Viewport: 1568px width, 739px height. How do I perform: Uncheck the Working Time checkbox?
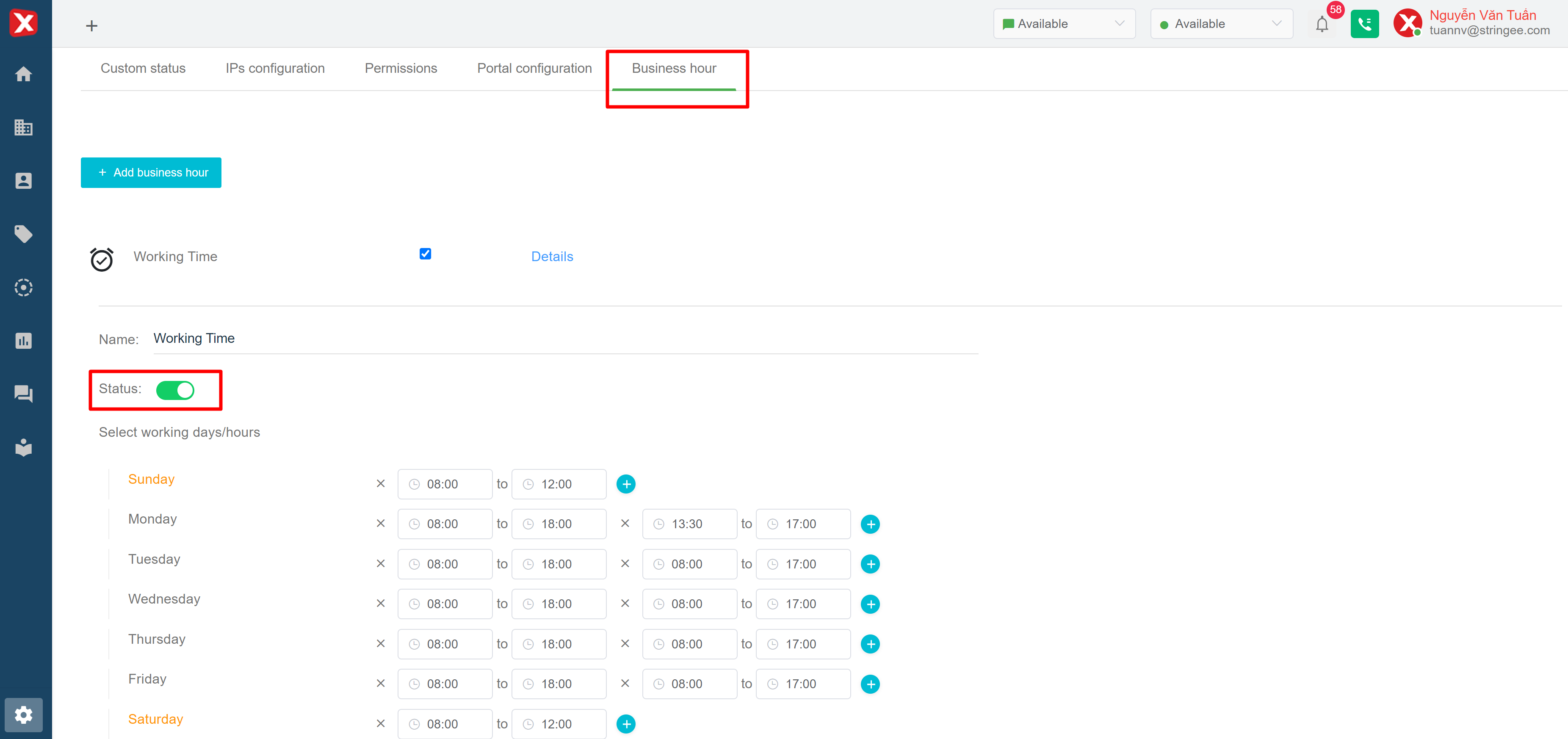(x=425, y=254)
